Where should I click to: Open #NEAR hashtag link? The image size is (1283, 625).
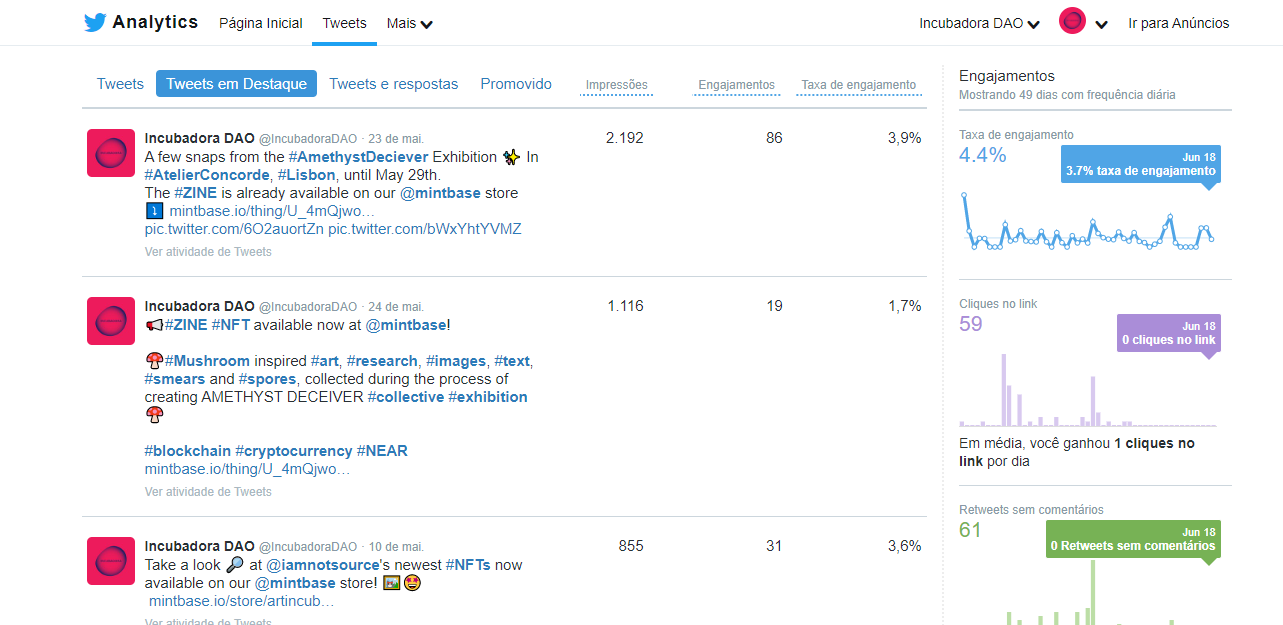pyautogui.click(x=382, y=451)
